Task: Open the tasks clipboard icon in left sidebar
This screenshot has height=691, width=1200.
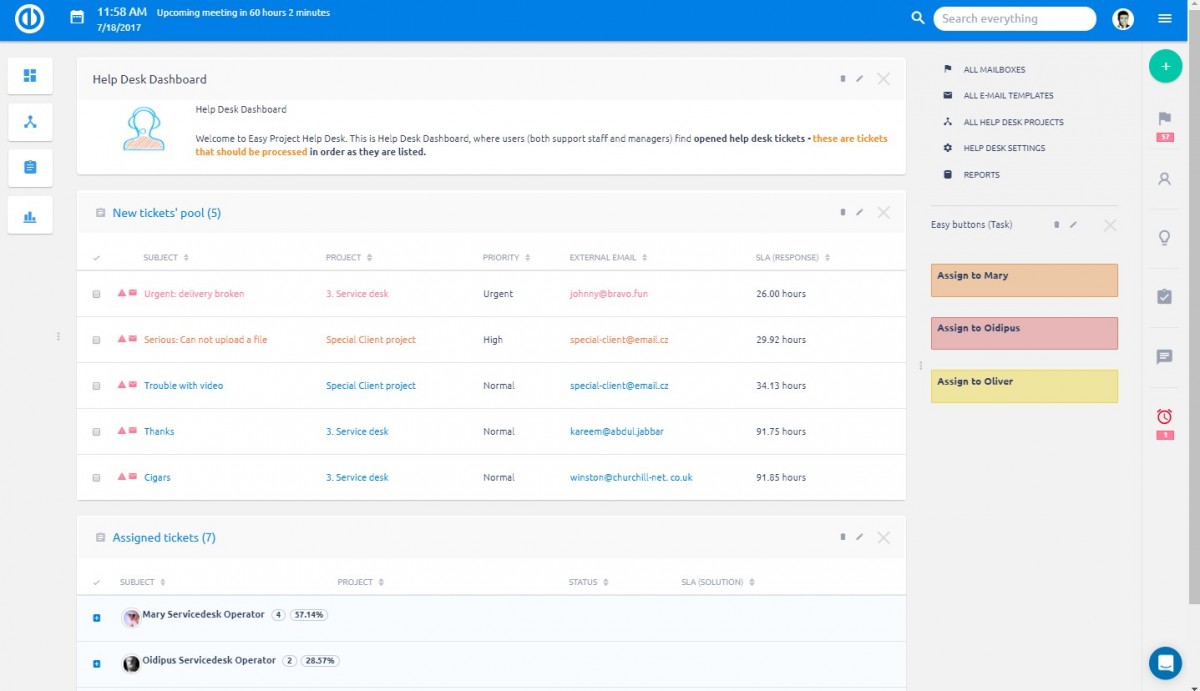Action: point(30,168)
